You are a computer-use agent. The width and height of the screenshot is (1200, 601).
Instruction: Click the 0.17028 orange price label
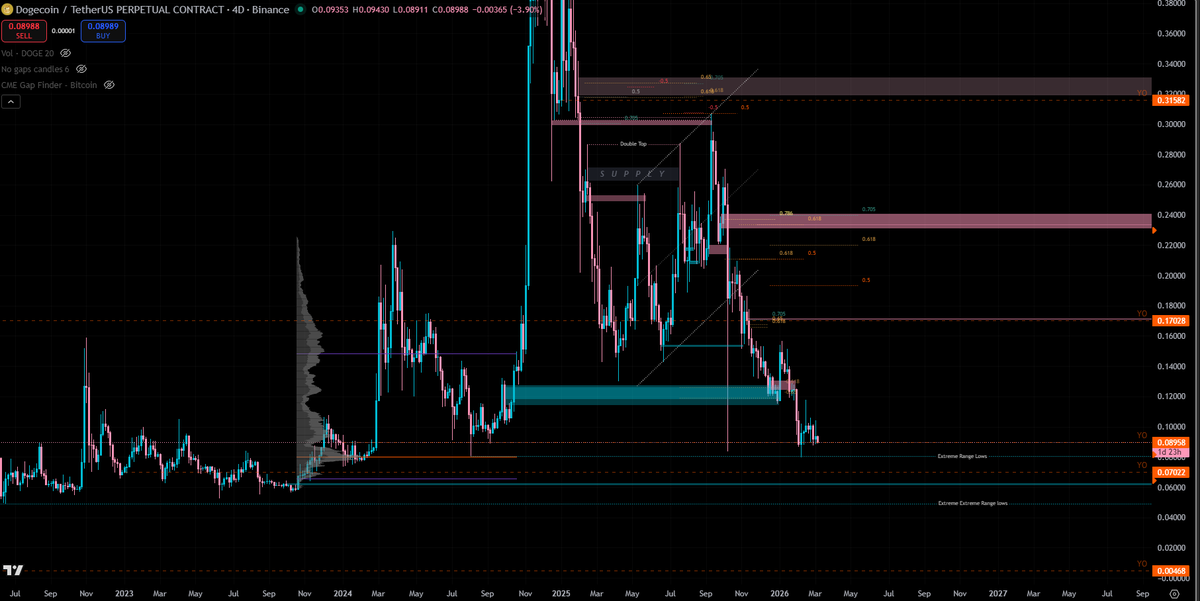coord(1170,321)
